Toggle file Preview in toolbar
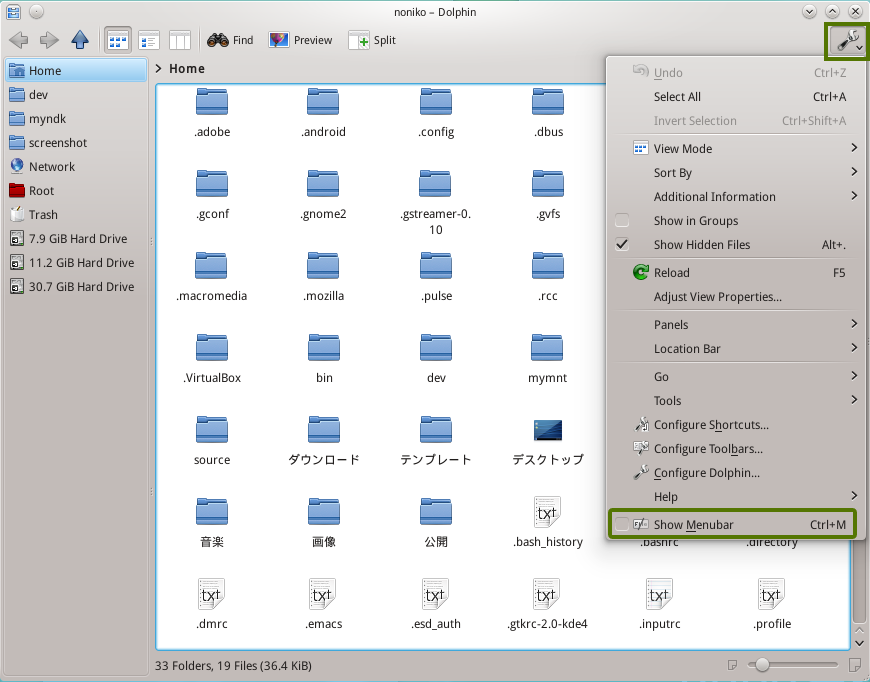870x682 pixels. pyautogui.click(x=300, y=40)
